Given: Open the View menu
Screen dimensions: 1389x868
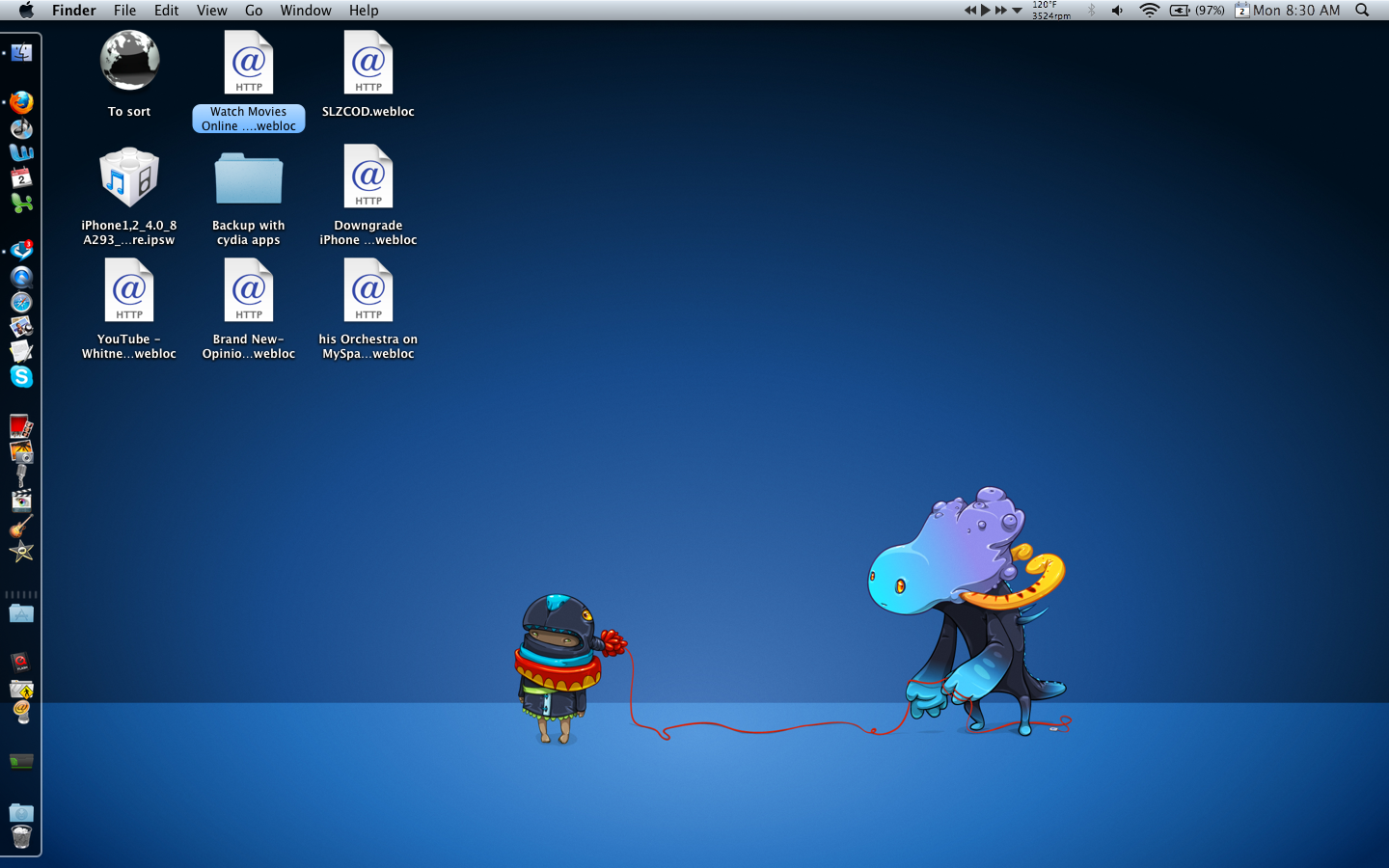Looking at the screenshot, I should pos(211,10).
